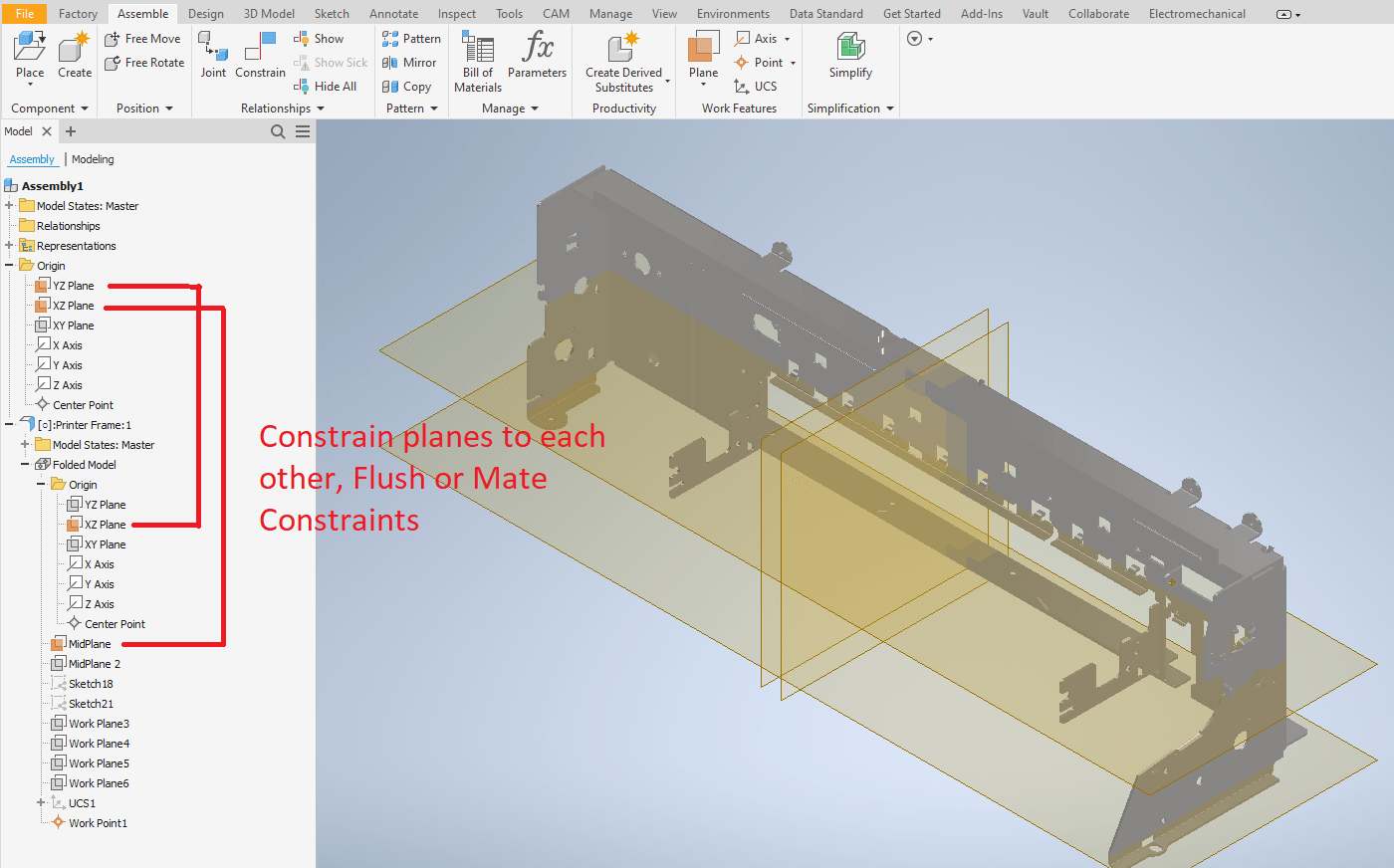Expand the Representations node
The height and width of the screenshot is (868, 1394).
[x=9, y=246]
